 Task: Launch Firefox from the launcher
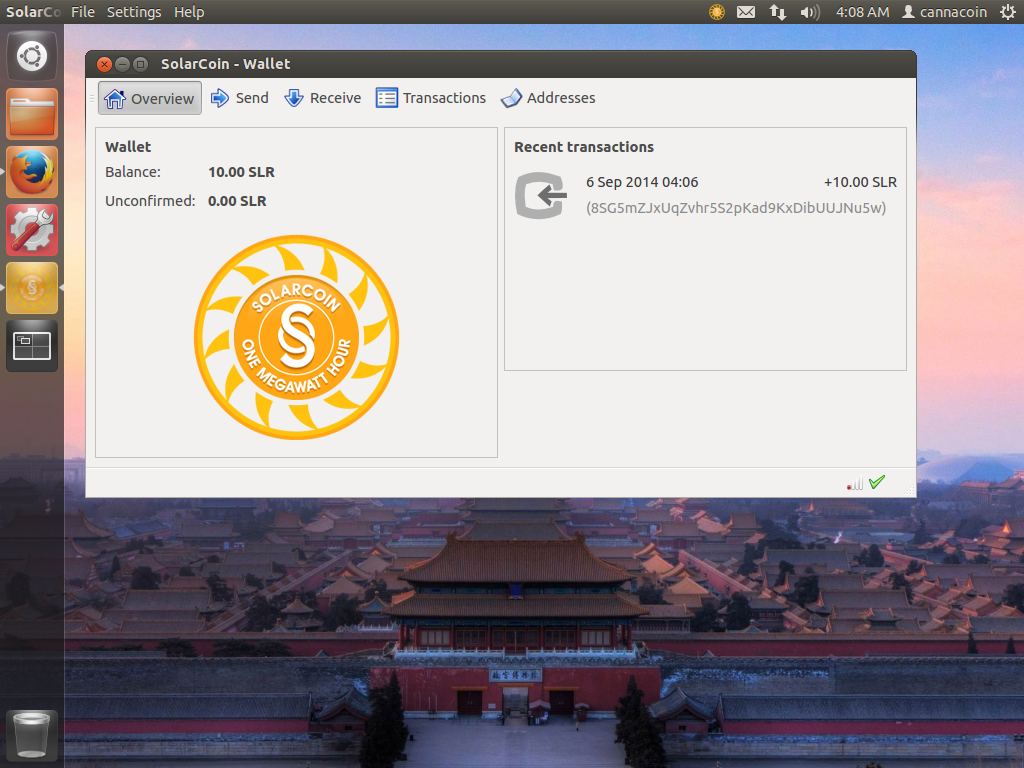[x=32, y=172]
